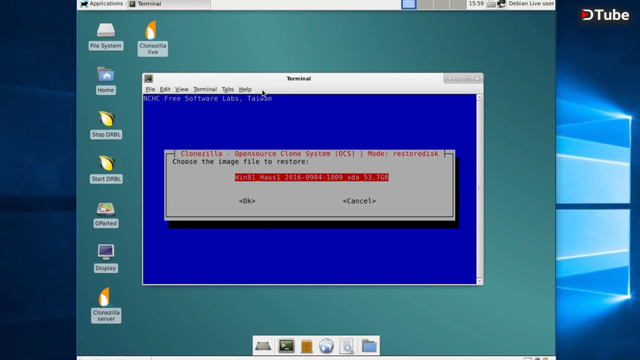Launch the Clonezilla server desktop icon
Image resolution: width=640 pixels, height=360 pixels.
(x=106, y=305)
